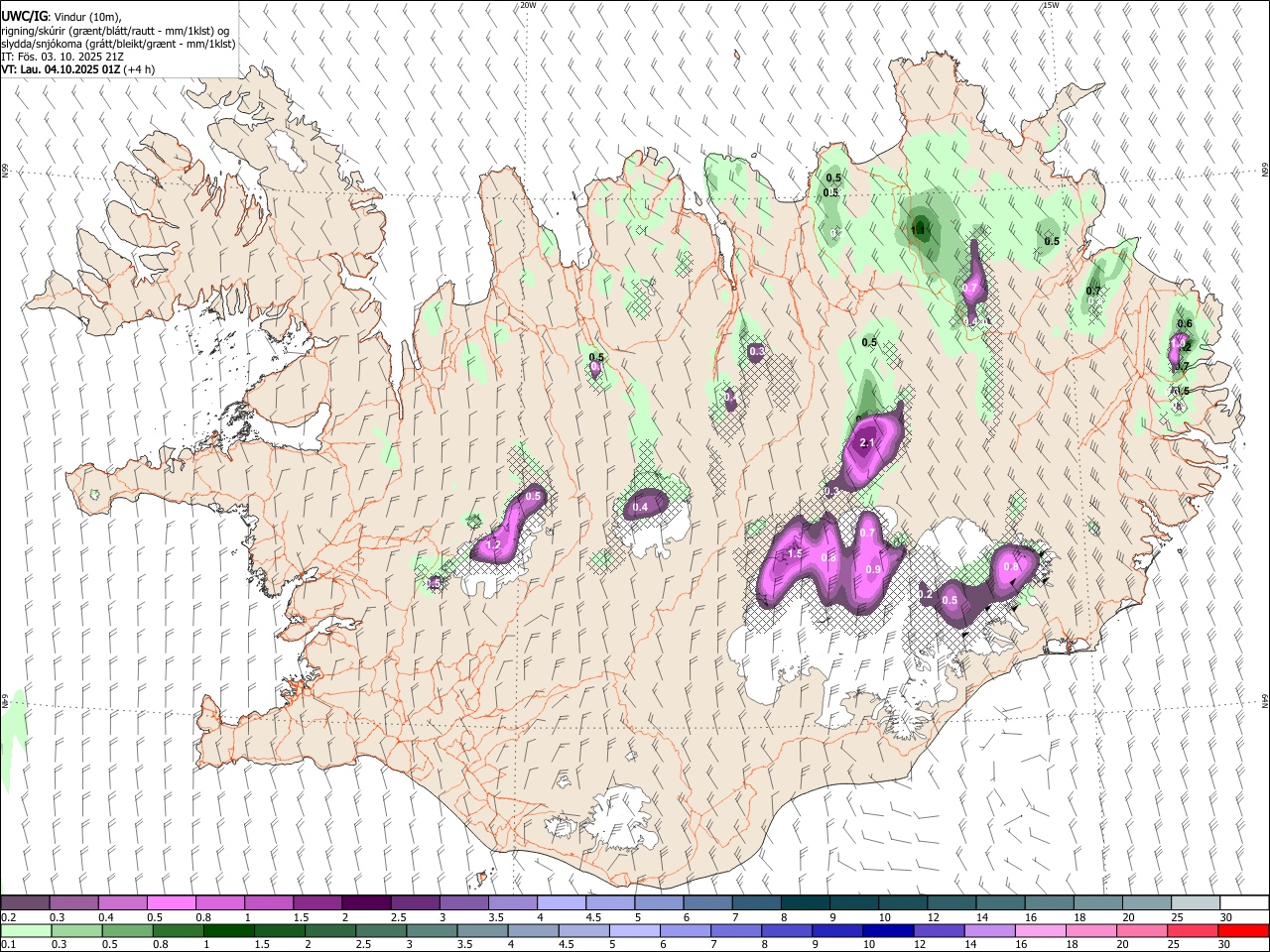This screenshot has height=952, width=1270.
Task: Click the '15W' longitude label
Action: [1051, 5]
